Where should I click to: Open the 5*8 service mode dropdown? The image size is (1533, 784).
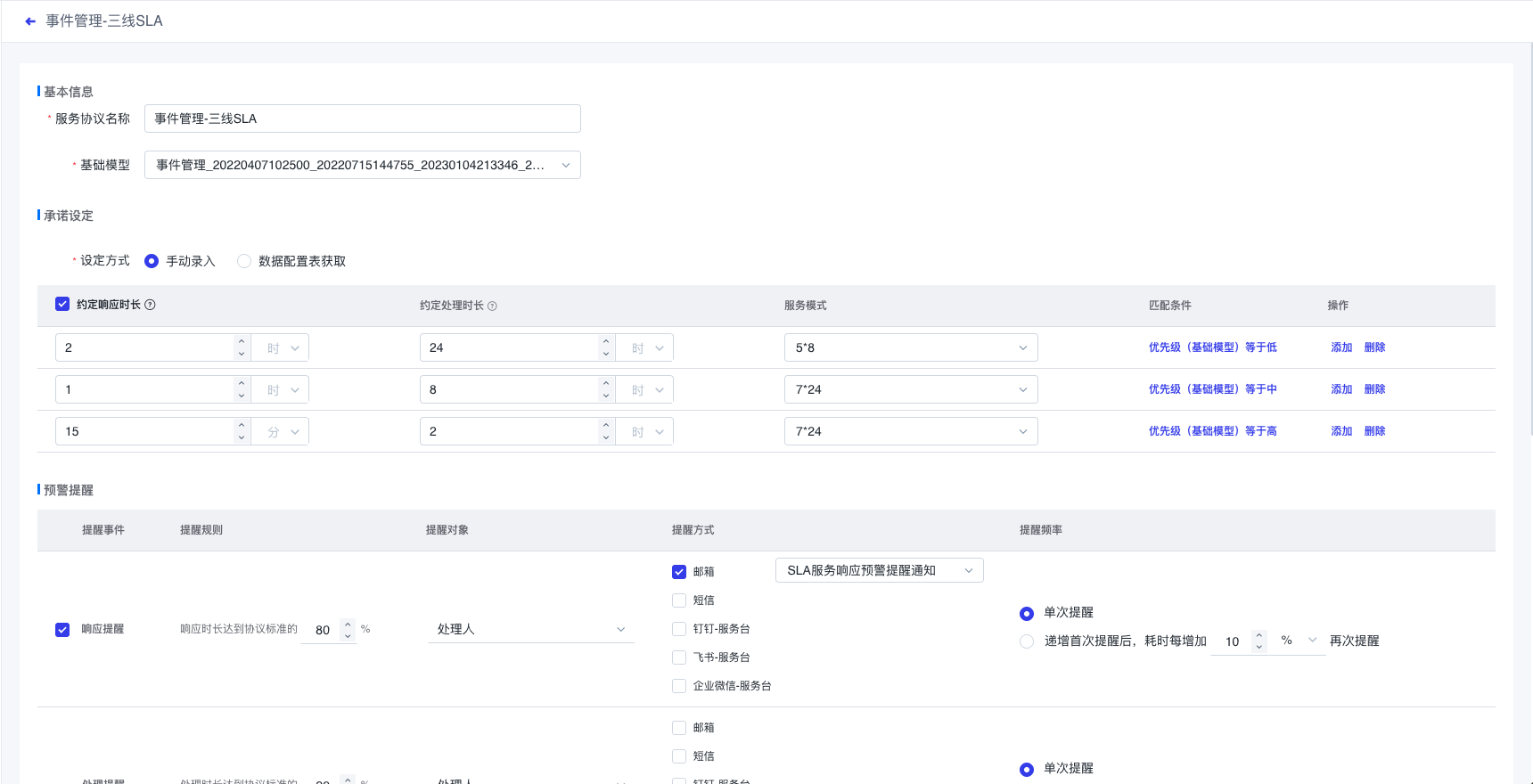[x=910, y=347]
